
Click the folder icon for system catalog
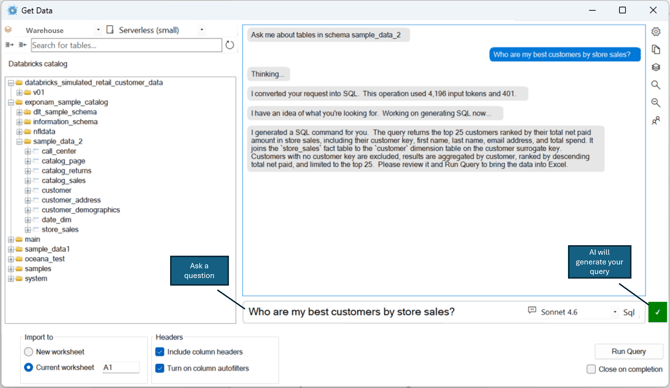pos(19,279)
